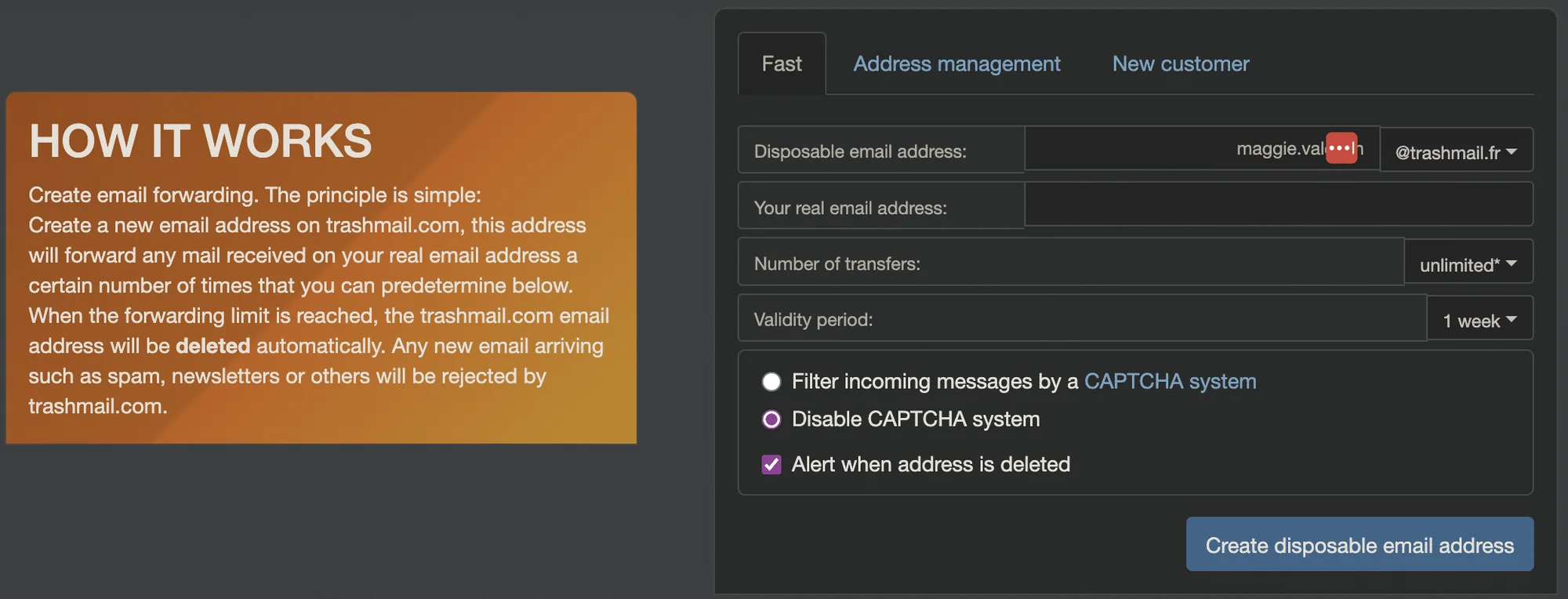Select Disable CAPTCHA system radio button
Screen dimensions: 1568x599
click(x=771, y=419)
